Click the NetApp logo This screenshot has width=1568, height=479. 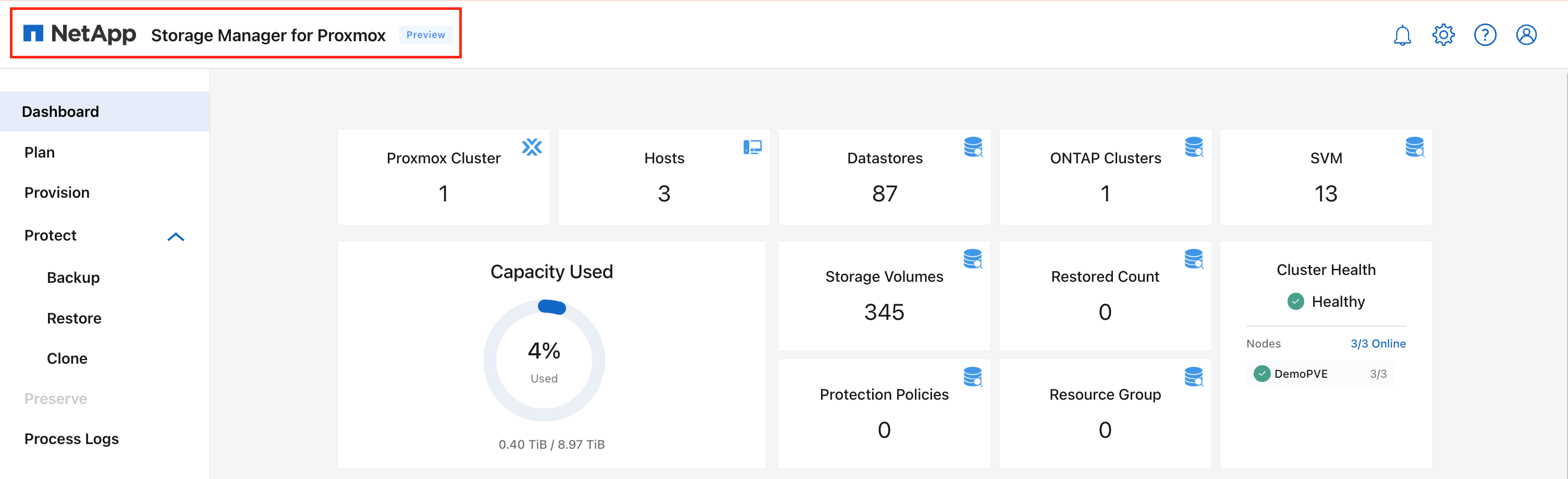(x=79, y=33)
